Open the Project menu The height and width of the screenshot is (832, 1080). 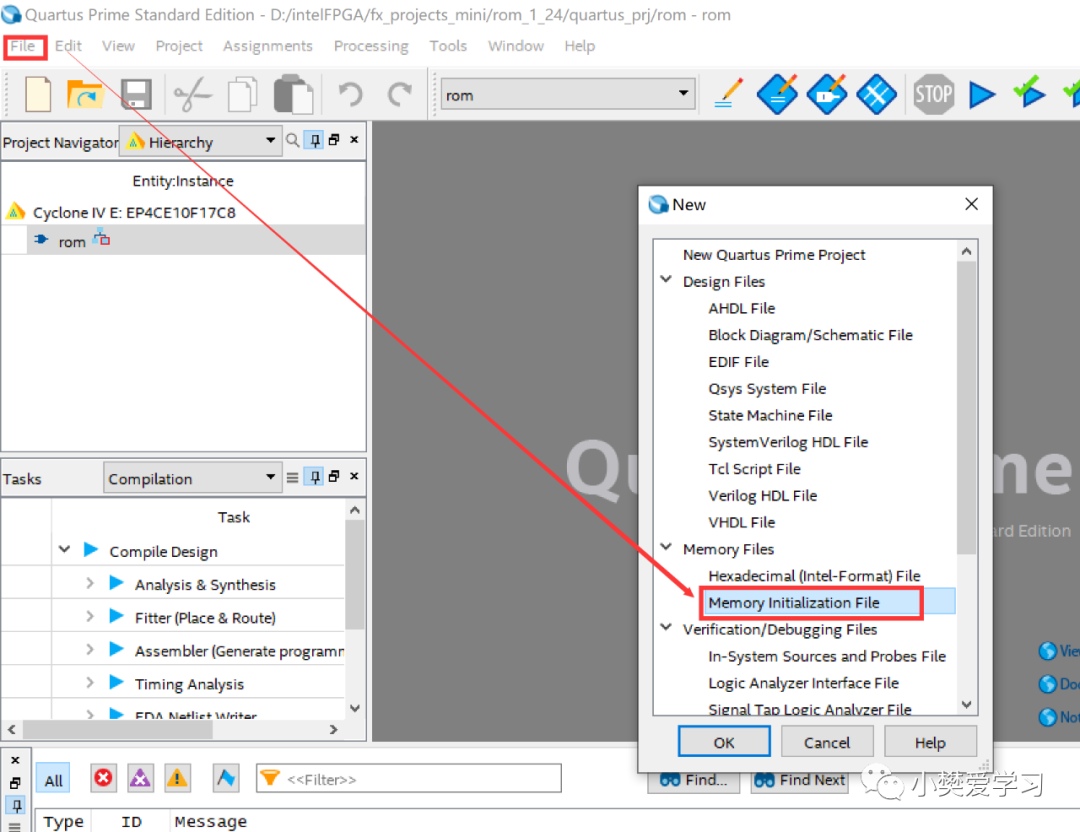(x=179, y=46)
